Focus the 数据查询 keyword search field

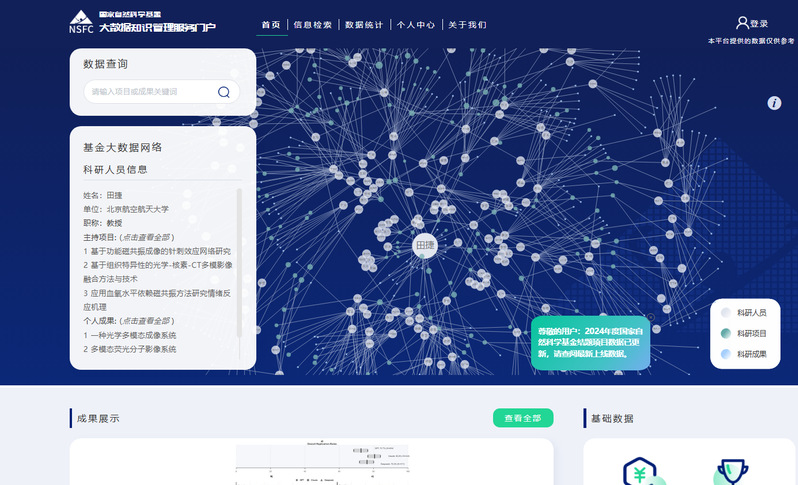150,92
